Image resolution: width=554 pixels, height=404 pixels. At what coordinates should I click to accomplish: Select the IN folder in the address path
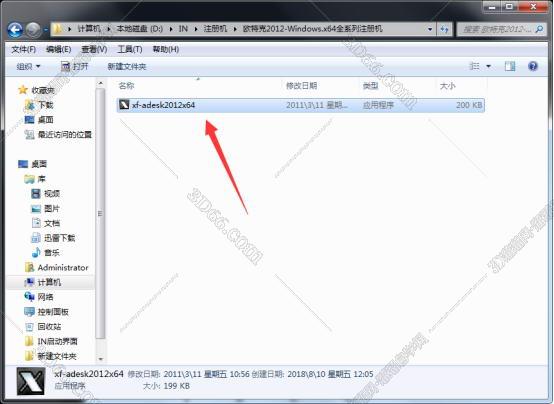point(183,29)
